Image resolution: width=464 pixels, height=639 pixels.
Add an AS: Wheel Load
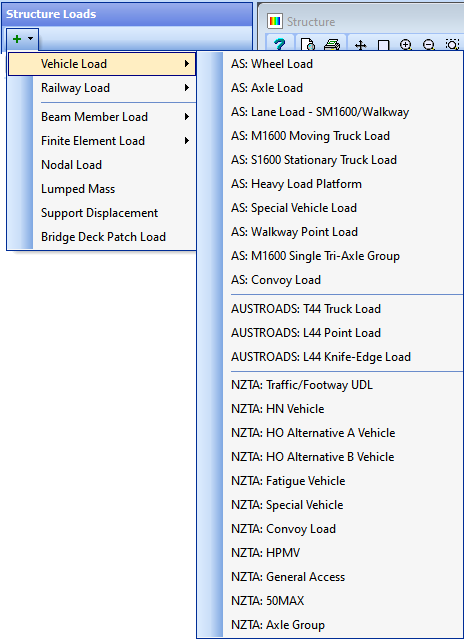[x=330, y=64]
